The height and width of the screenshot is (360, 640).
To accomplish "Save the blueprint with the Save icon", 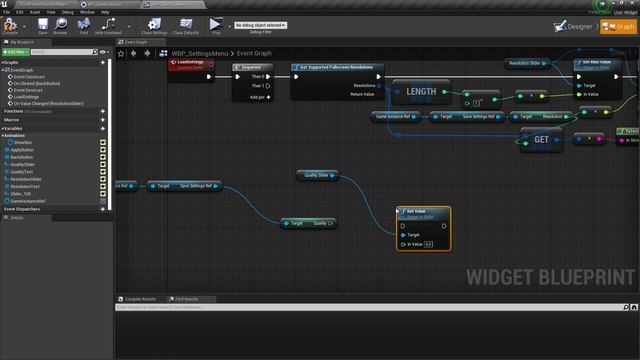I will pos(42,26).
